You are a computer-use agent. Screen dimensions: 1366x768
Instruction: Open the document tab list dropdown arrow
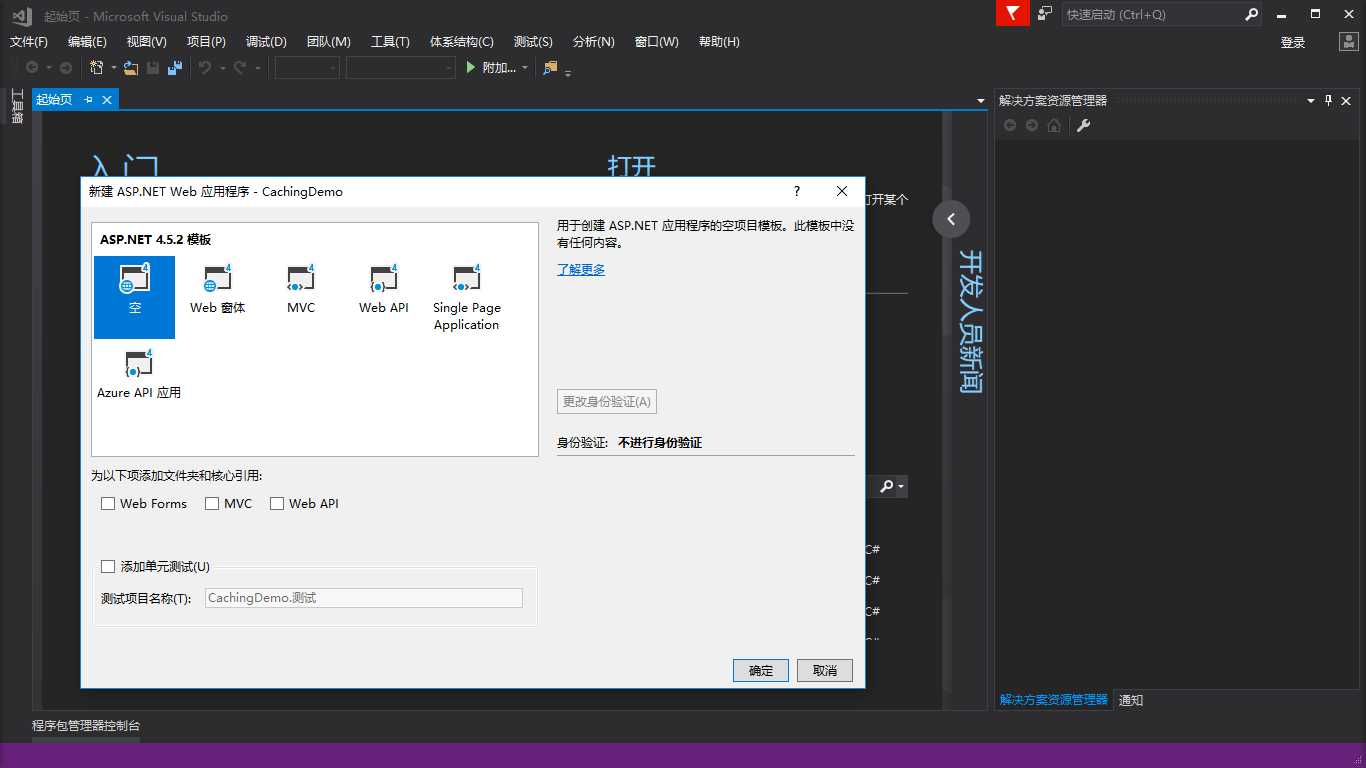point(981,100)
